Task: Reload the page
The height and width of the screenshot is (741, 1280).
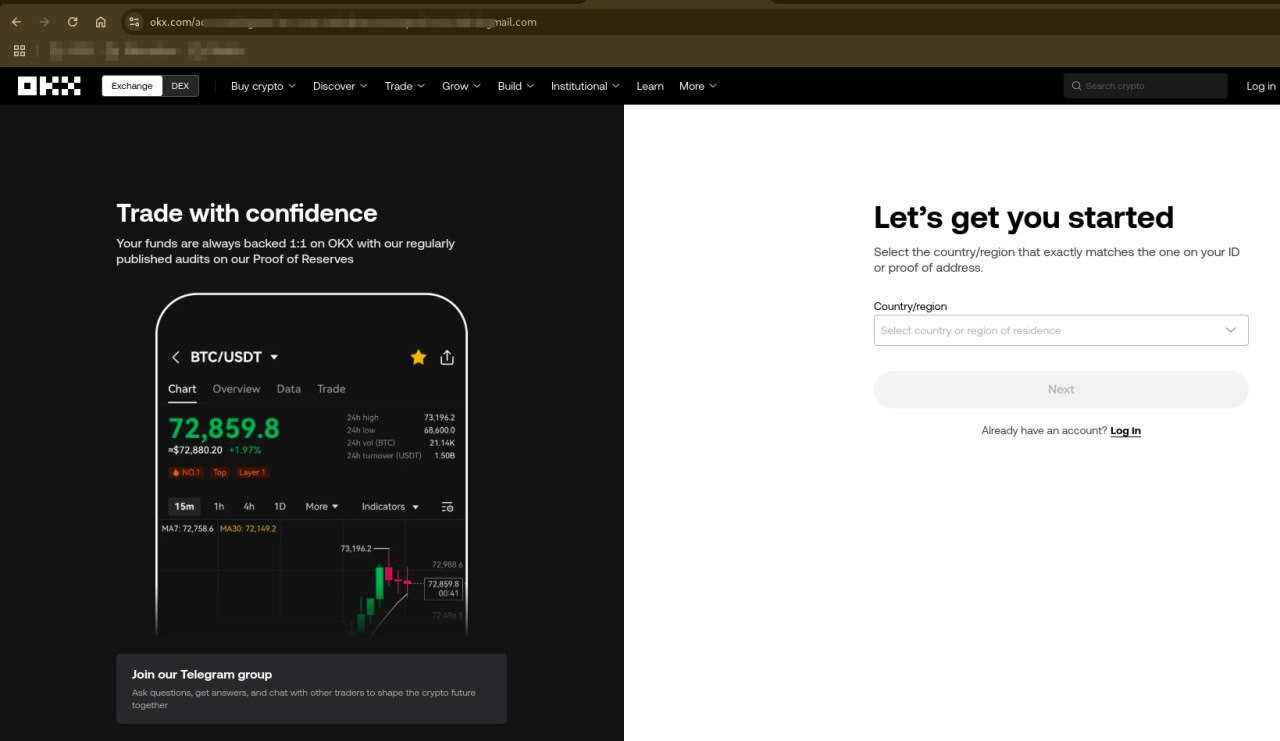Action: click(x=73, y=22)
